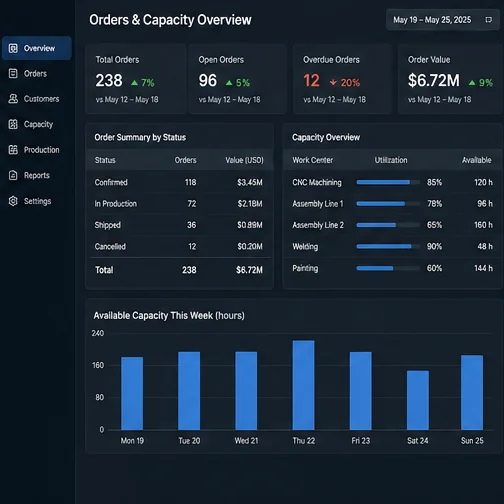The height and width of the screenshot is (504, 504).
Task: Click the Thu 22 capacity bar
Action: pyautogui.click(x=303, y=385)
